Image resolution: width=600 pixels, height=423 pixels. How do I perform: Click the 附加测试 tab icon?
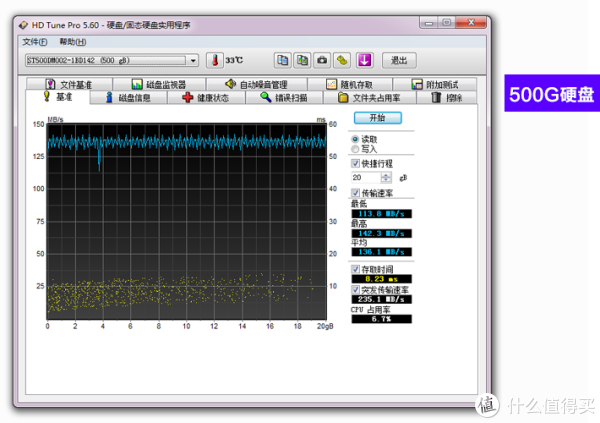coord(417,84)
